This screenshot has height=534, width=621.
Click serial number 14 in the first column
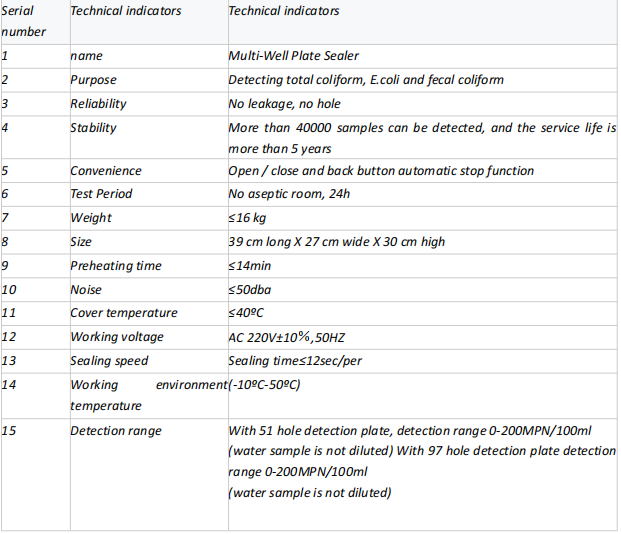point(10,385)
